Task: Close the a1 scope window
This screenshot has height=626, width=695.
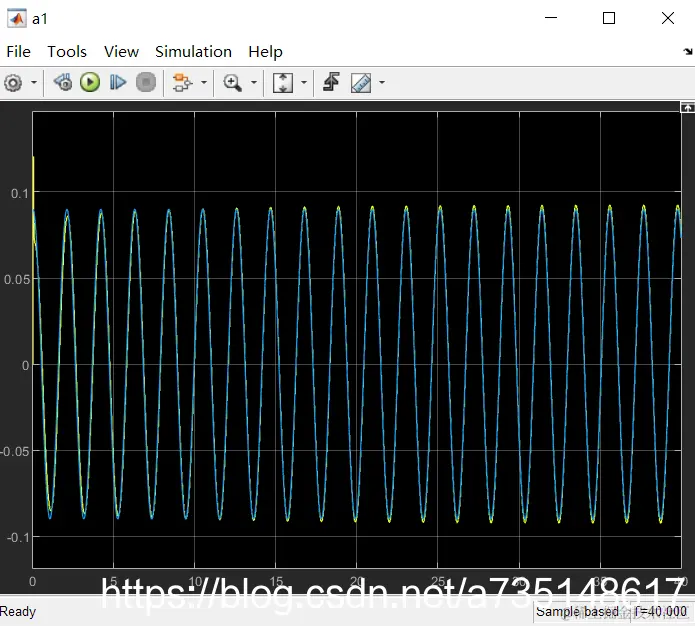Action: pyautogui.click(x=668, y=18)
